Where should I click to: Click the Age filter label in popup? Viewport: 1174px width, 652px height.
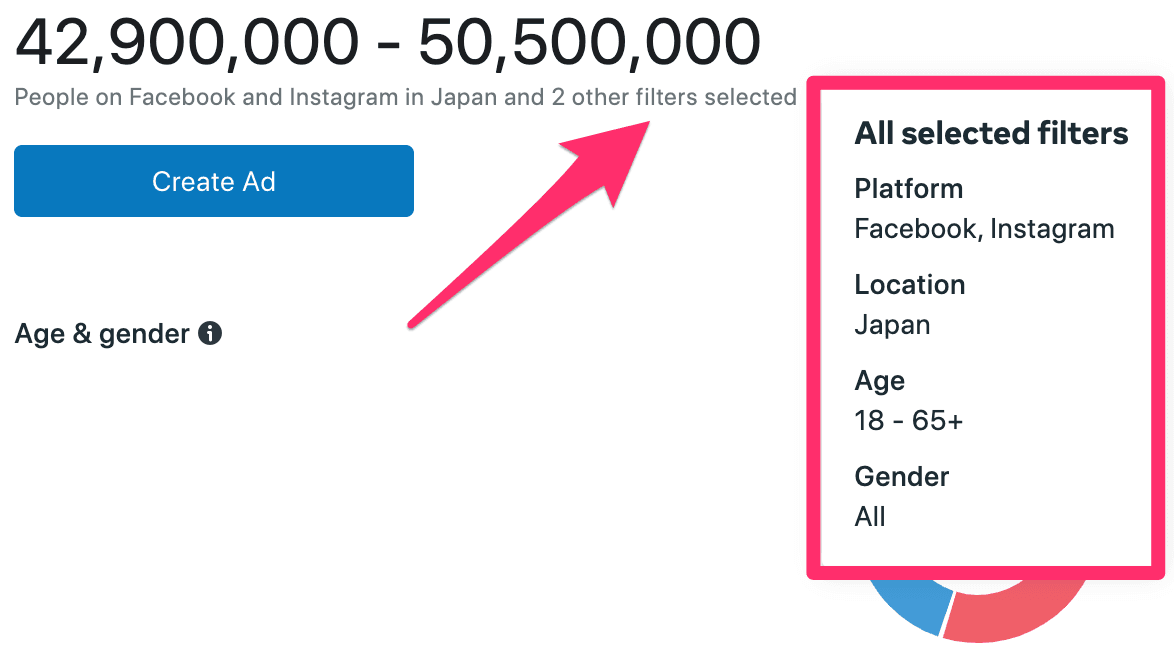coord(879,381)
